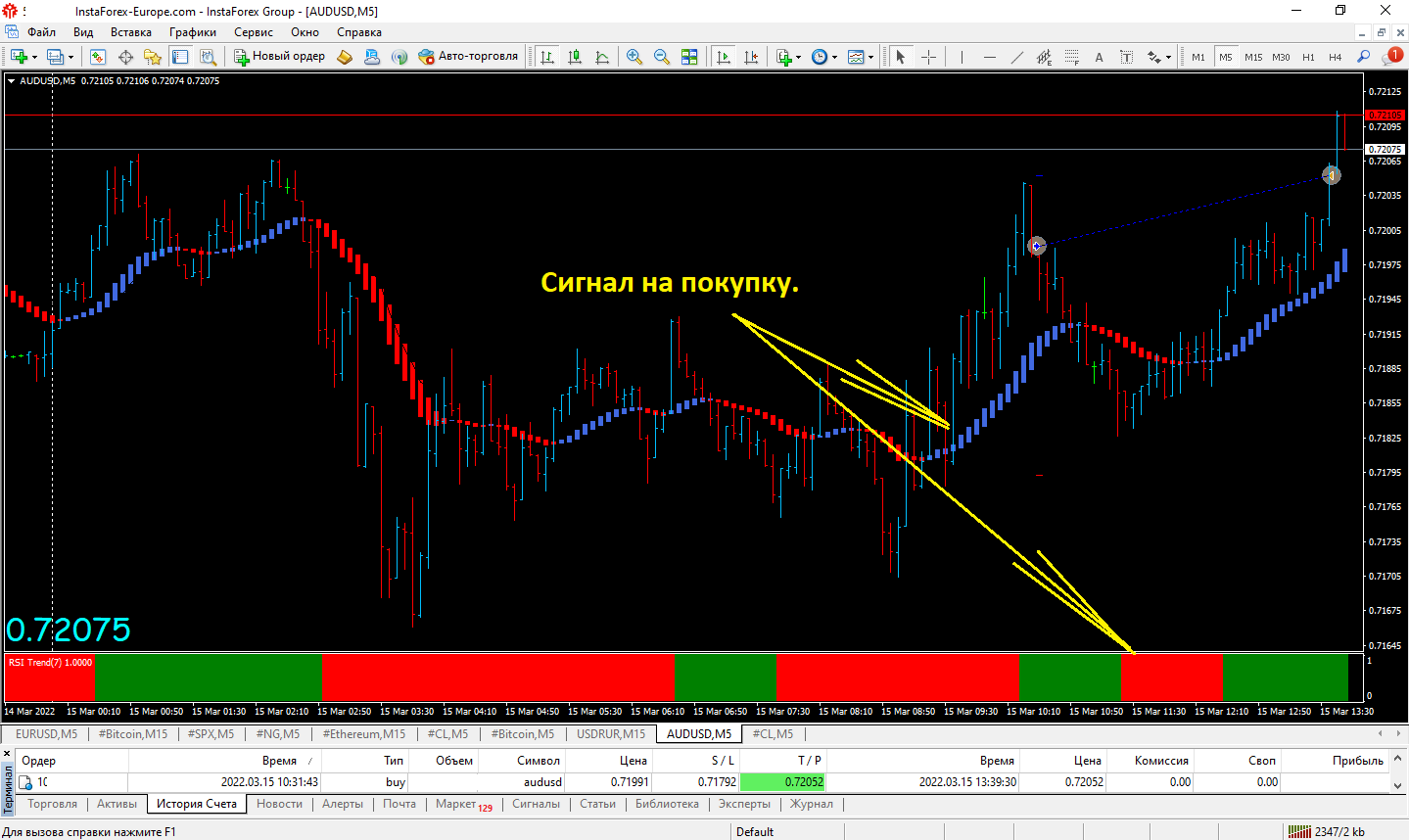Switch timeframe to M30
Image resolution: width=1409 pixels, height=840 pixels.
[x=1281, y=57]
